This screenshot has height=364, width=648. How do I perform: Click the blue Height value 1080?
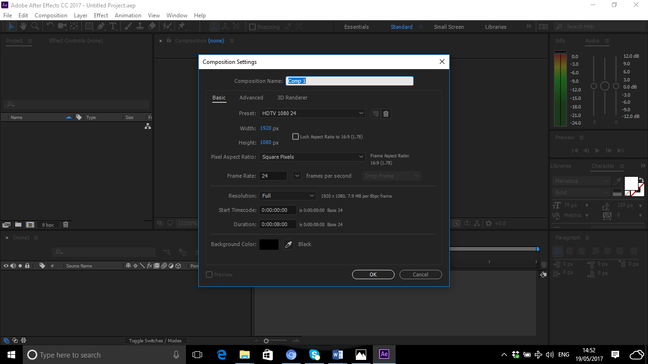click(266, 143)
